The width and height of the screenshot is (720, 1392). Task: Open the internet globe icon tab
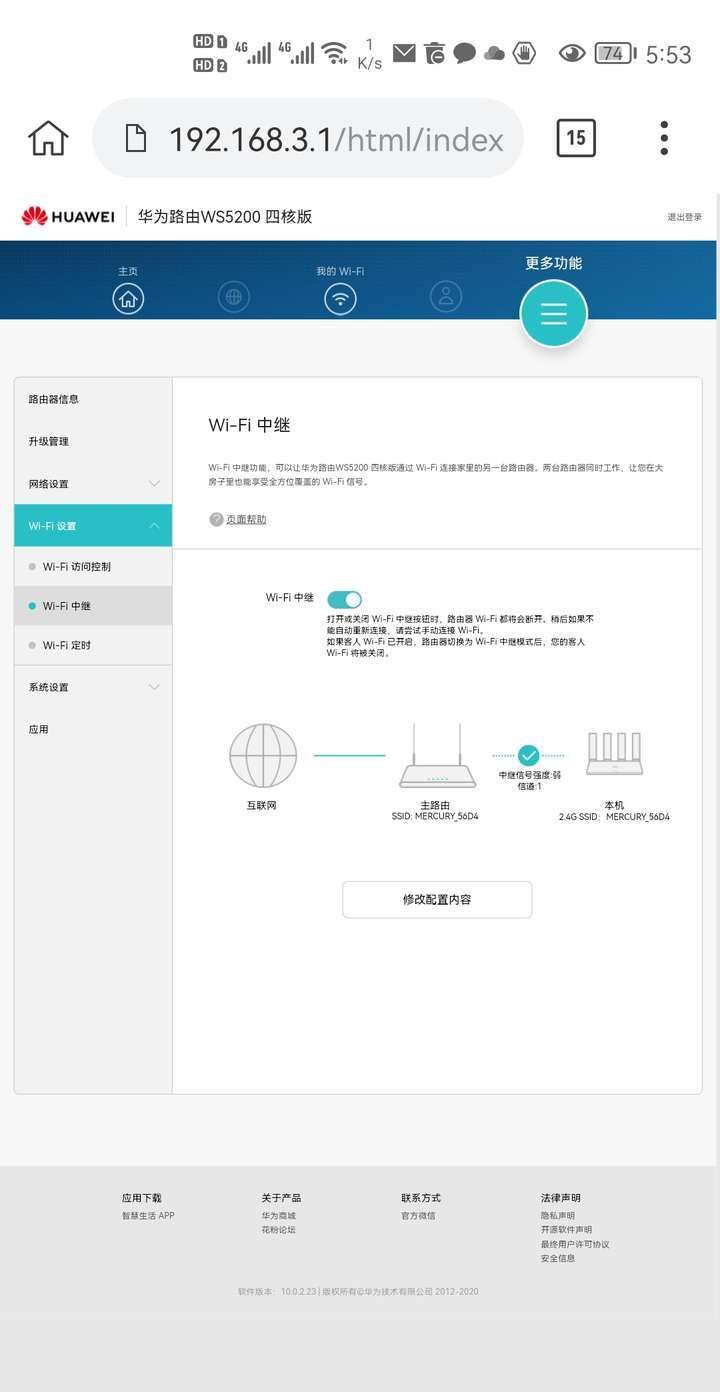(234, 297)
